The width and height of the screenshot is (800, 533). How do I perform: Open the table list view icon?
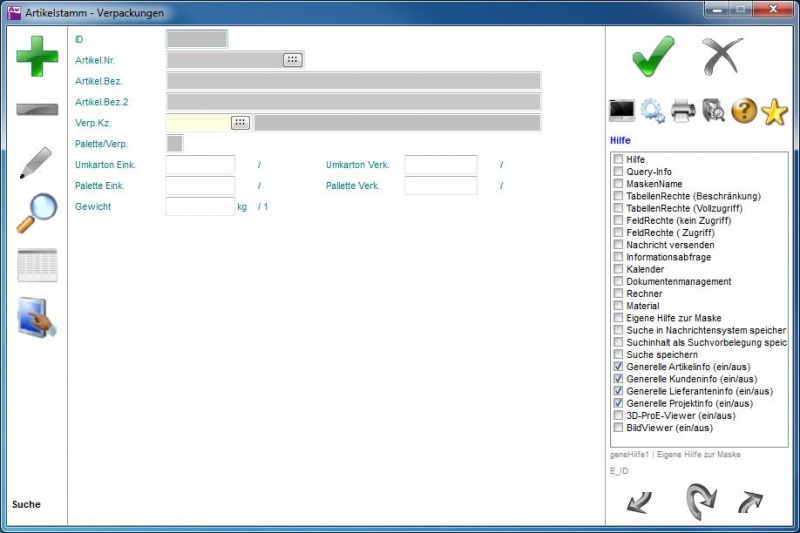point(37,265)
